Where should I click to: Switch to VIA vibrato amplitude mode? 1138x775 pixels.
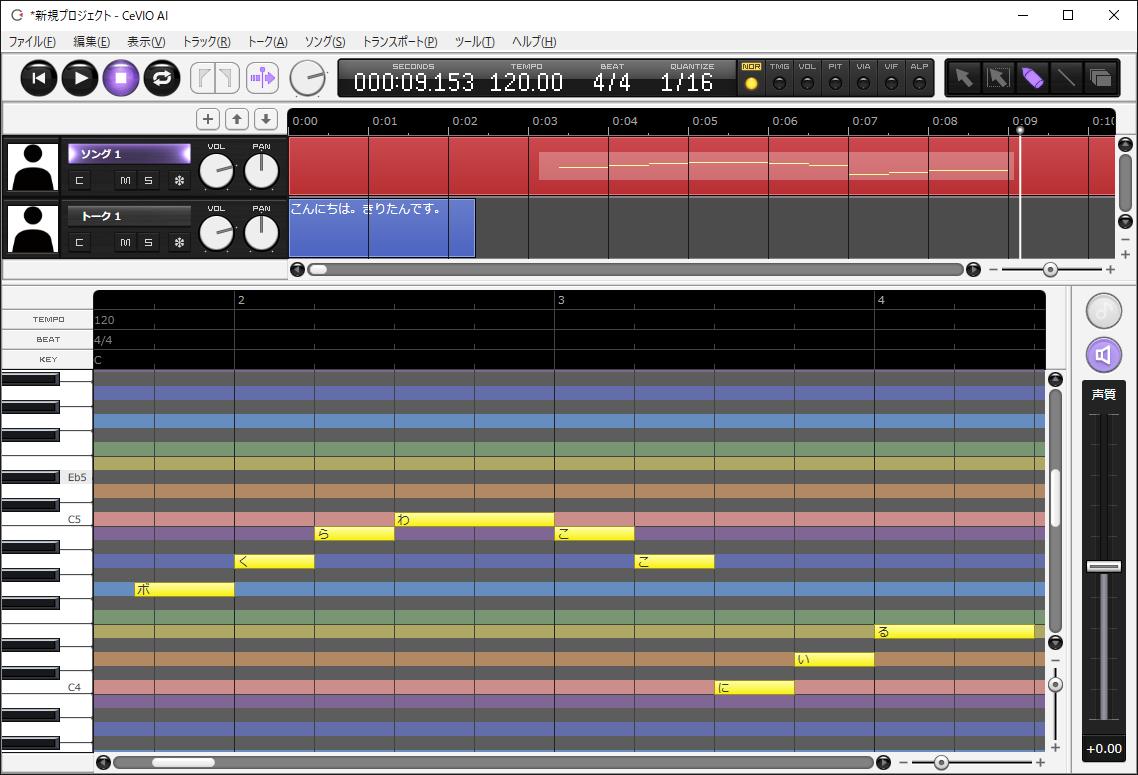[863, 78]
